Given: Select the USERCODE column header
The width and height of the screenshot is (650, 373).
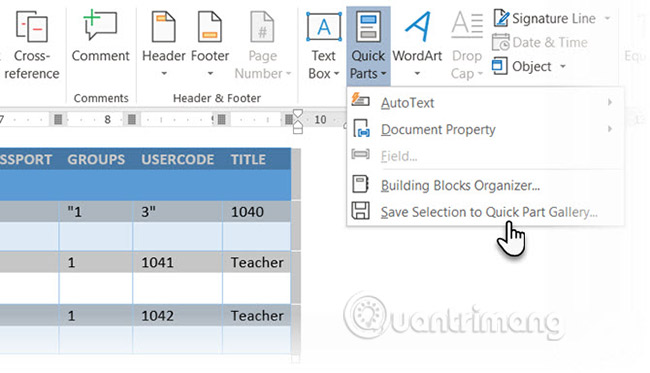Looking at the screenshot, I should click(177, 160).
